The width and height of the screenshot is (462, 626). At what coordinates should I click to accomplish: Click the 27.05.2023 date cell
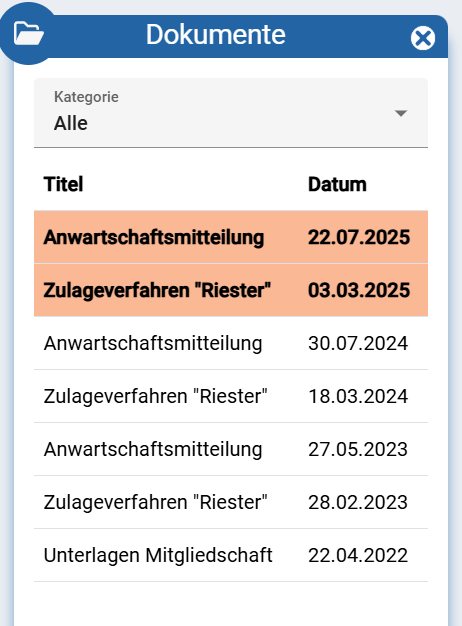358,449
